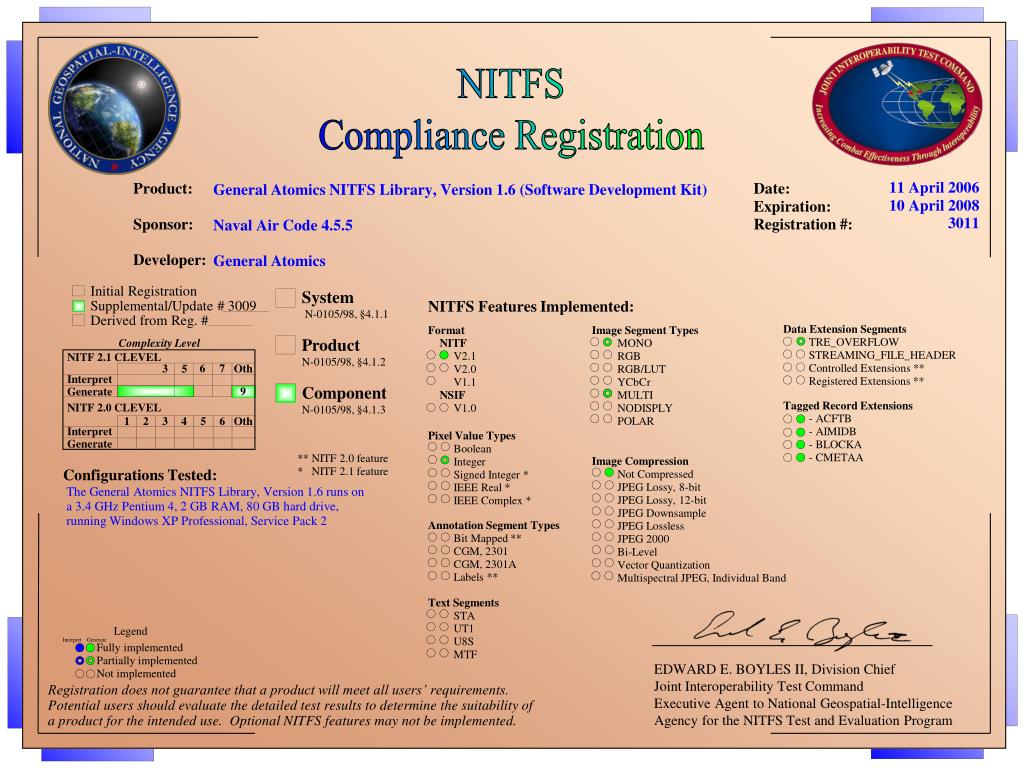This screenshot has width=1024, height=768.
Task: Click the Legend title
Action: [130, 631]
